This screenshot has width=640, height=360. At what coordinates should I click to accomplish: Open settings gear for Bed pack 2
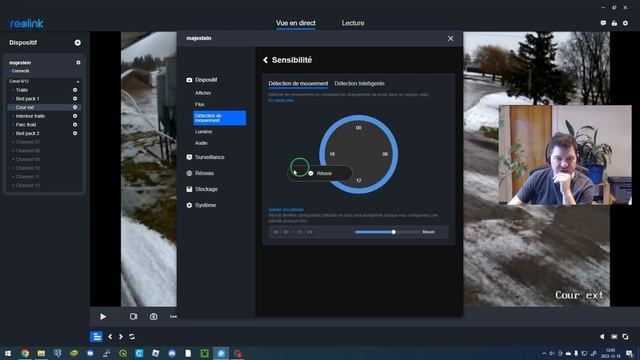[x=75, y=133]
